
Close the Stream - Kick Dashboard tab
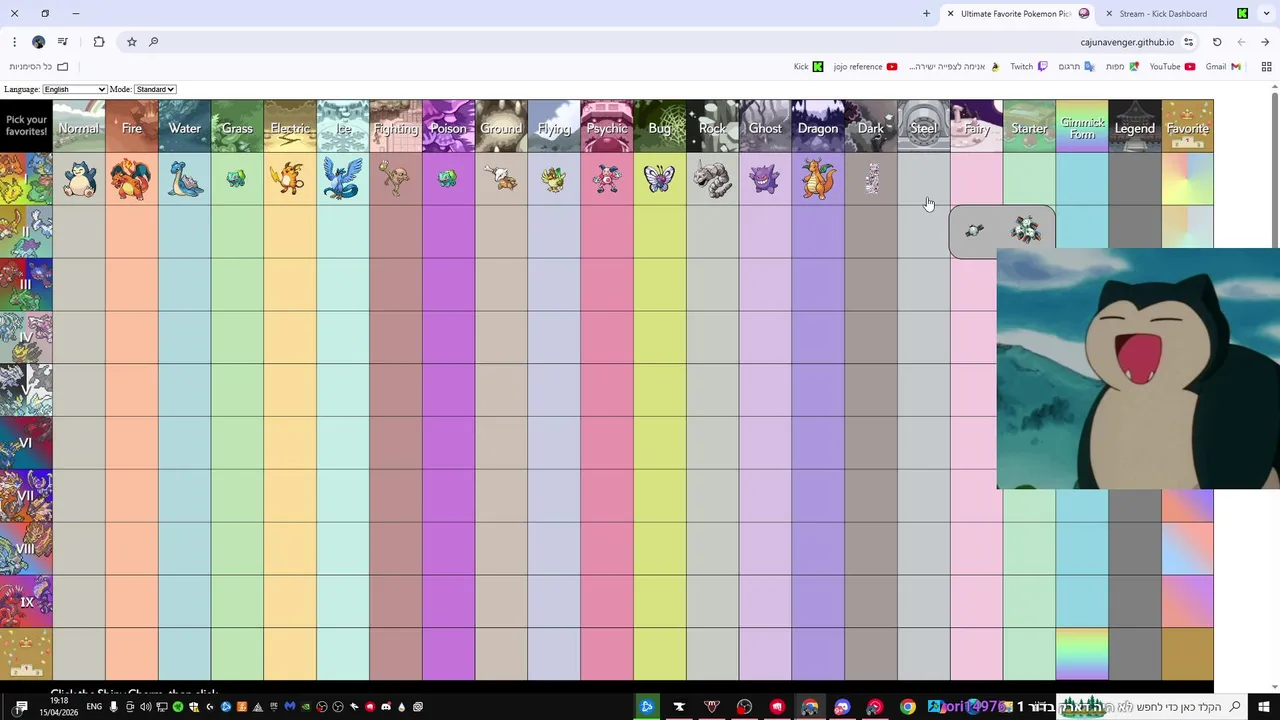(1109, 14)
